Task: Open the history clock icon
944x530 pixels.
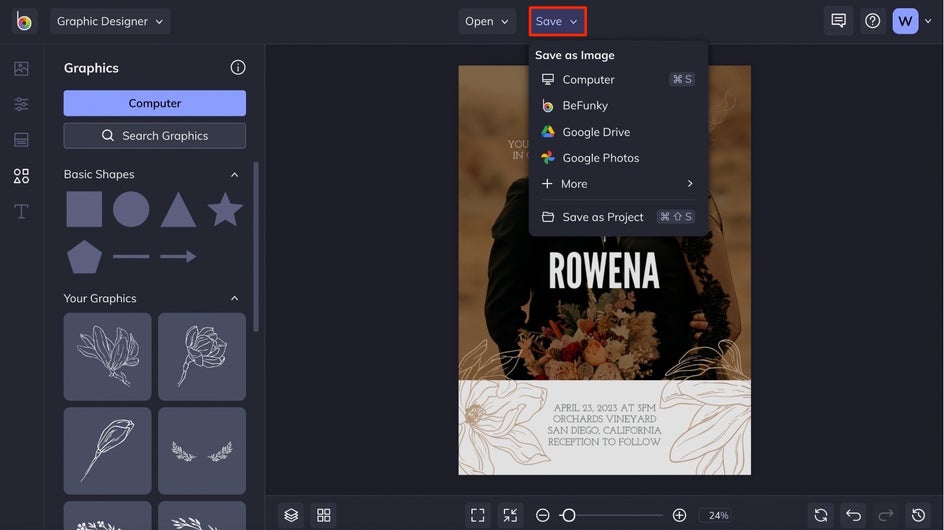Action: pyautogui.click(x=918, y=516)
